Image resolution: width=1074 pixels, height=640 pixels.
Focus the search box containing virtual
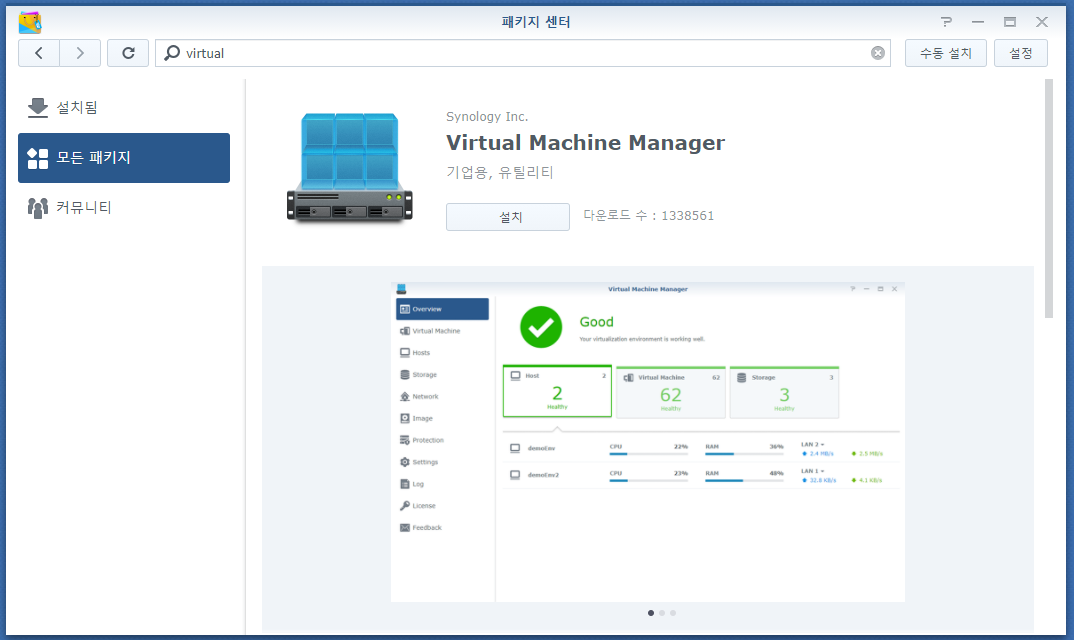[523, 53]
